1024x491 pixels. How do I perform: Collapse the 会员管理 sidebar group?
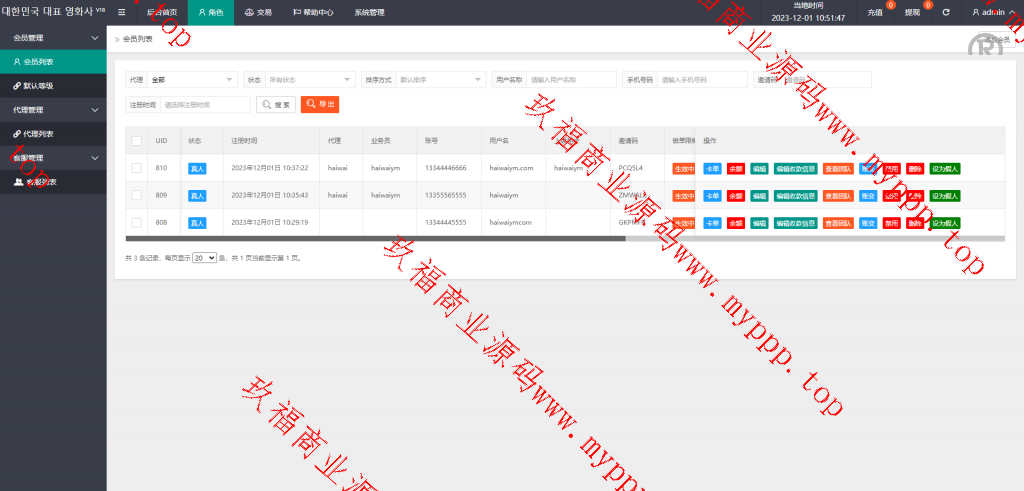[53, 38]
